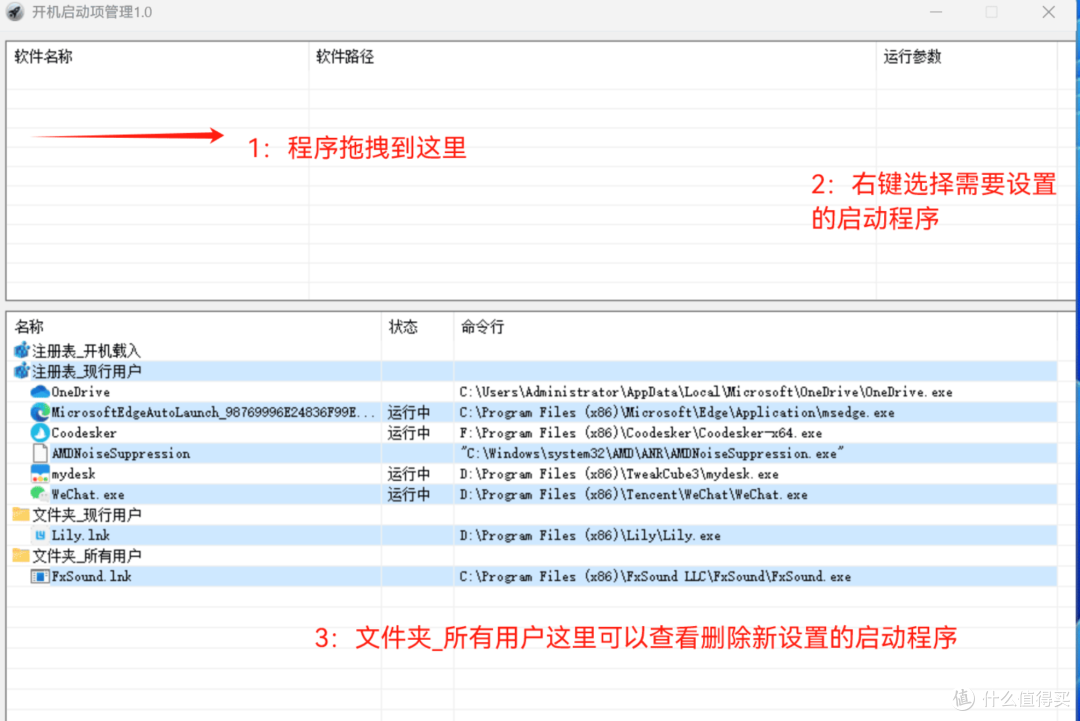The image size is (1080, 721).
Task: Click the mydesk icon
Action: point(40,474)
